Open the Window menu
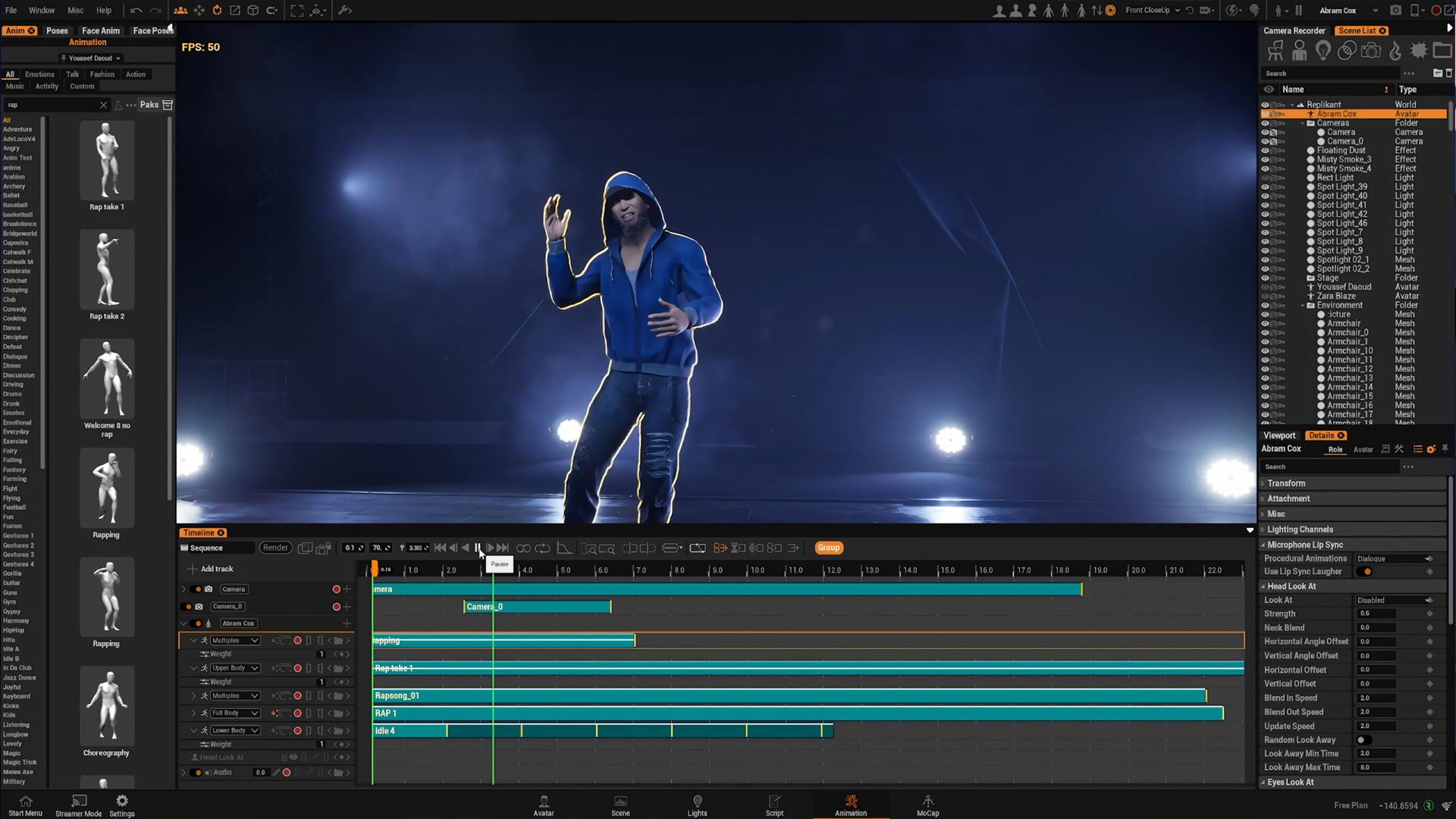Viewport: 1456px width, 819px height. coord(42,11)
